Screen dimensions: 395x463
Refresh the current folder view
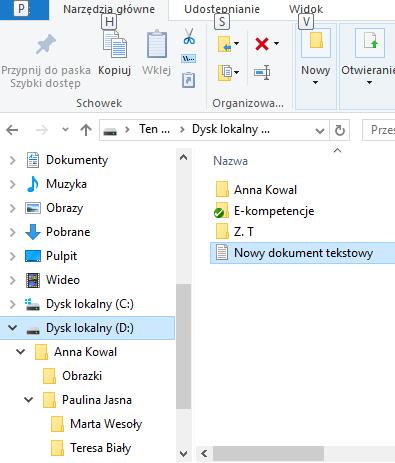[340, 130]
